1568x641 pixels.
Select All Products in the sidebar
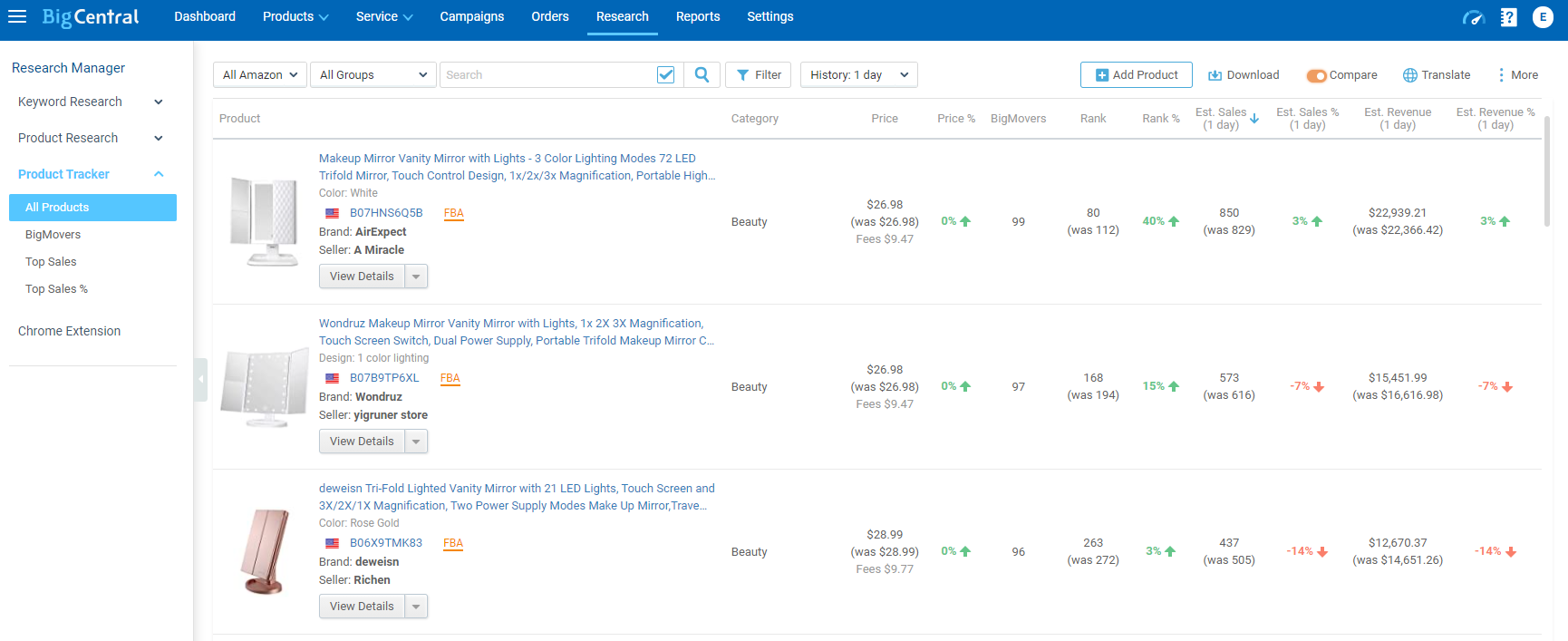[x=92, y=208]
